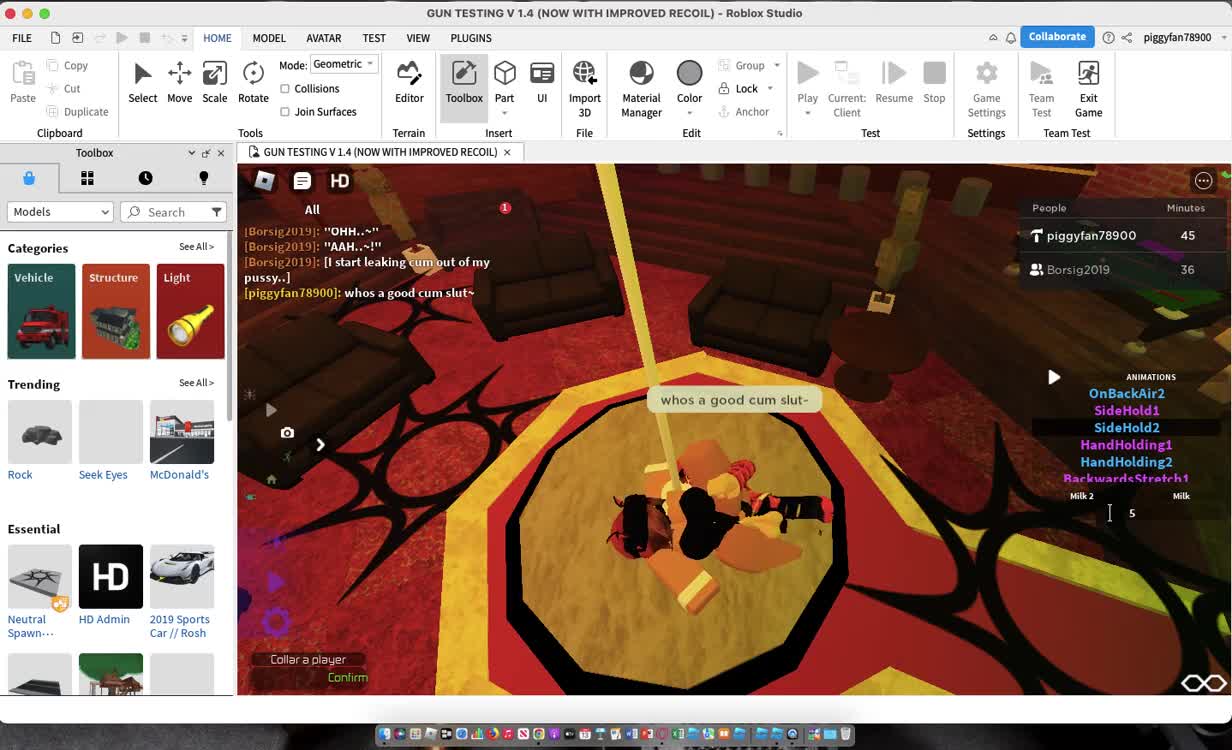1232x750 pixels.
Task: Select the Scale tool
Action: pos(214,82)
